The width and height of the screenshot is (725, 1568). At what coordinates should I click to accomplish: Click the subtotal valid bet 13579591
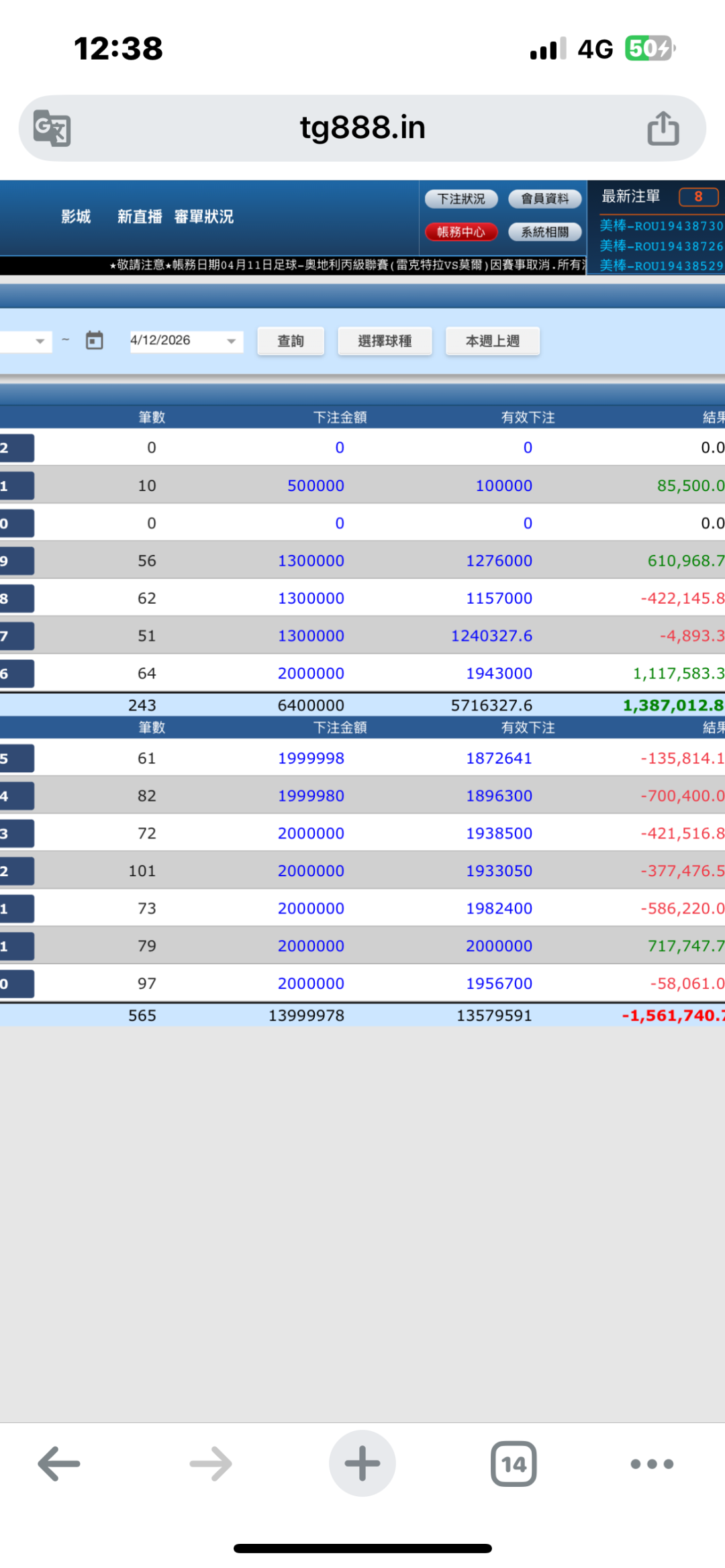494,1016
